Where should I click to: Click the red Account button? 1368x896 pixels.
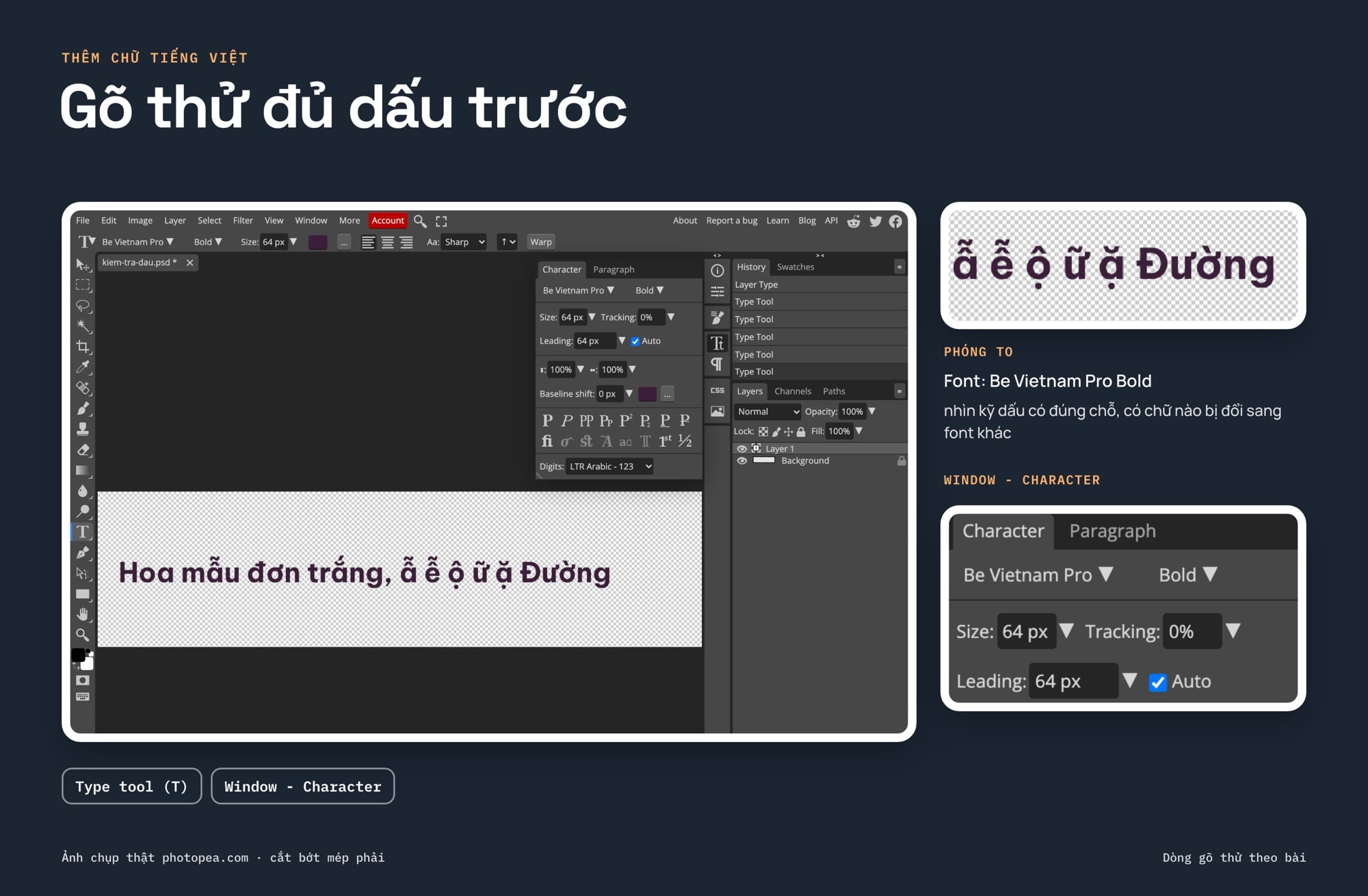(x=388, y=221)
